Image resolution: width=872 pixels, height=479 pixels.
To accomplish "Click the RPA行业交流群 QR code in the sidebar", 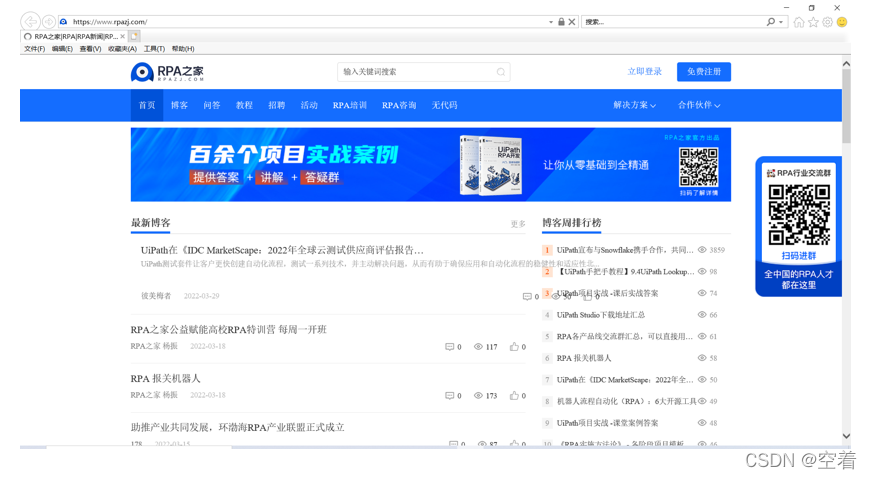I will coord(799,215).
